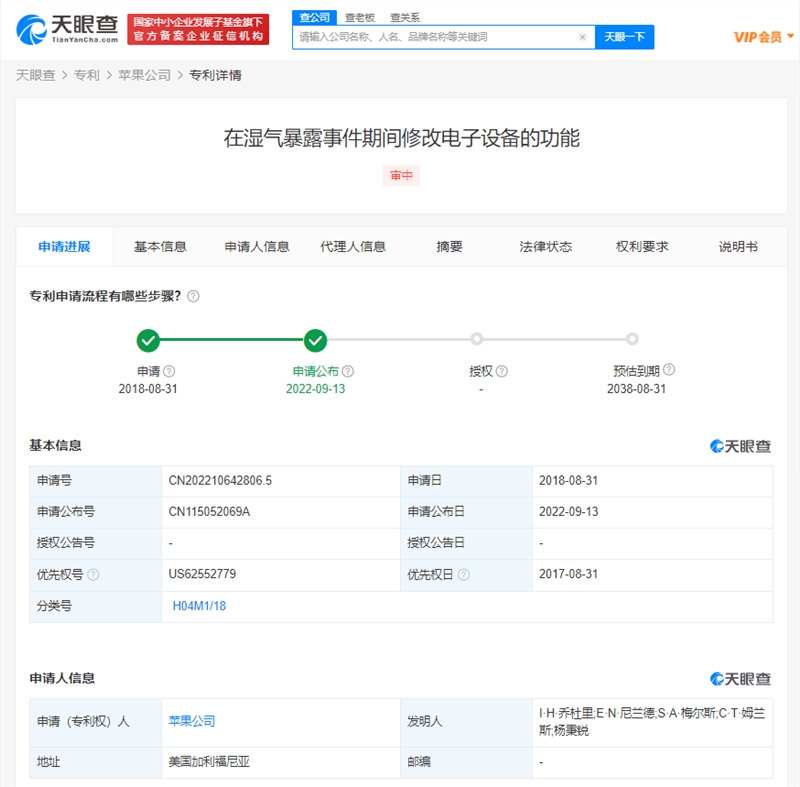Click the grey circle marker for 授权 step
This screenshot has width=800, height=787.
(x=477, y=339)
